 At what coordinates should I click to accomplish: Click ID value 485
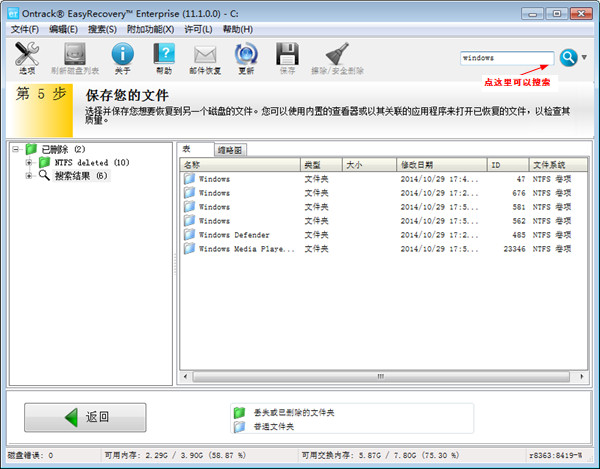(519, 235)
